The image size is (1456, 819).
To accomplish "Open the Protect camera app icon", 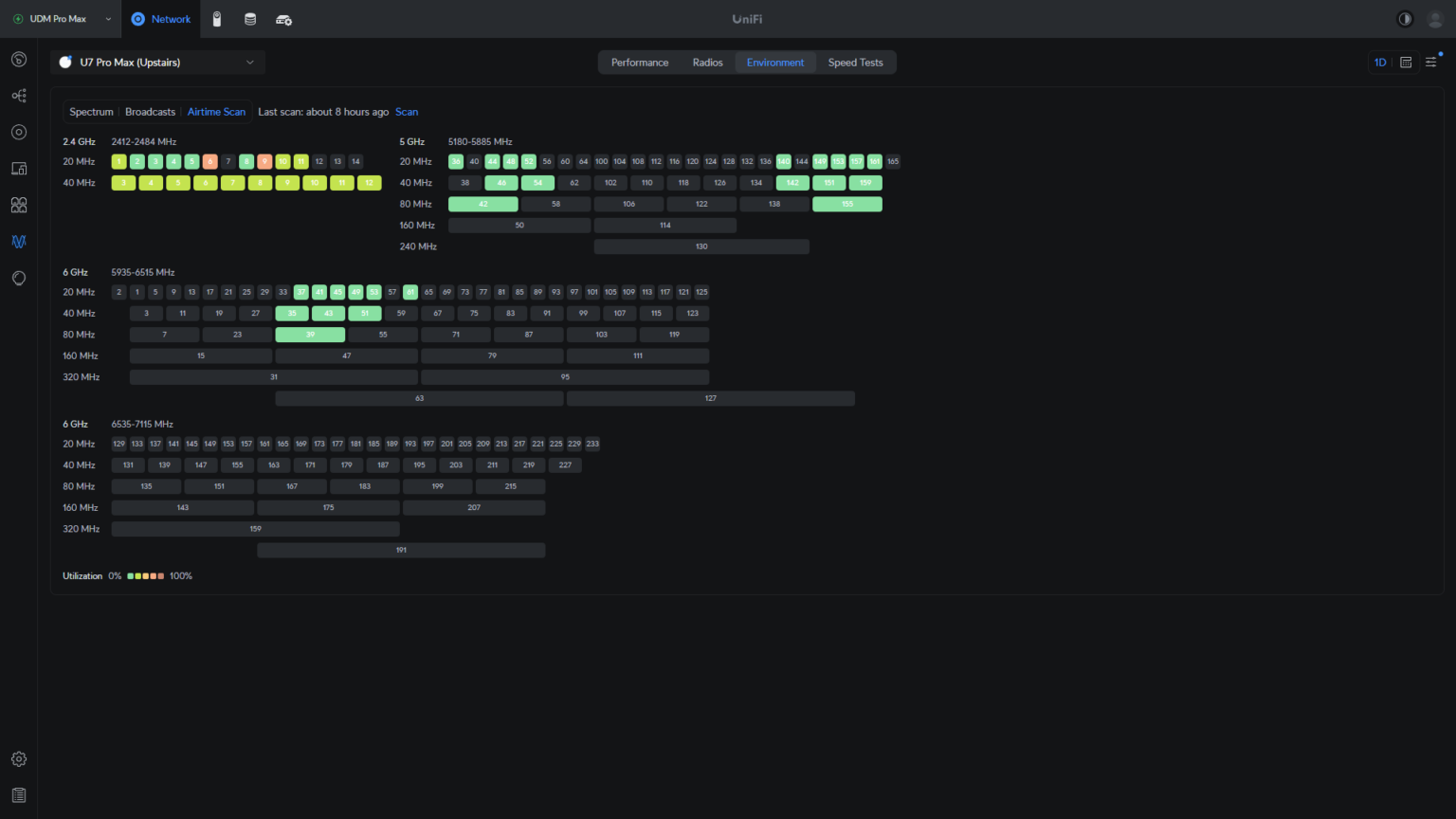I will [217, 19].
